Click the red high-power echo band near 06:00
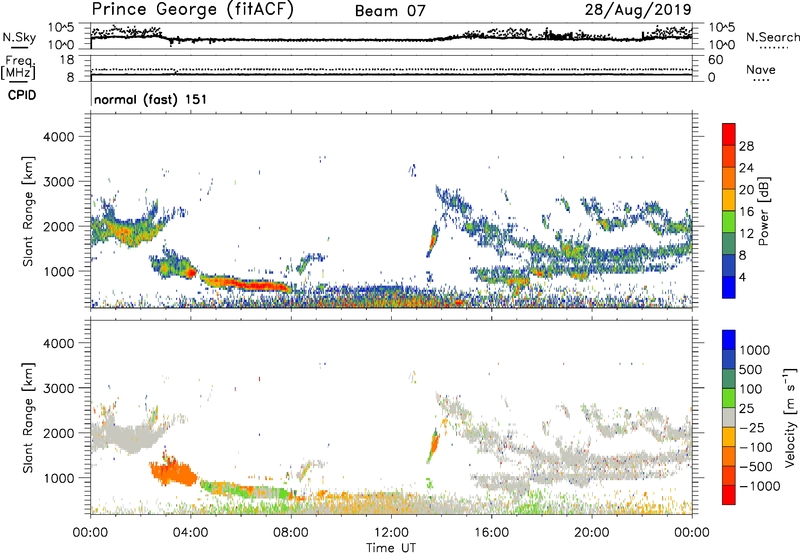The image size is (800, 554). (x=245, y=283)
